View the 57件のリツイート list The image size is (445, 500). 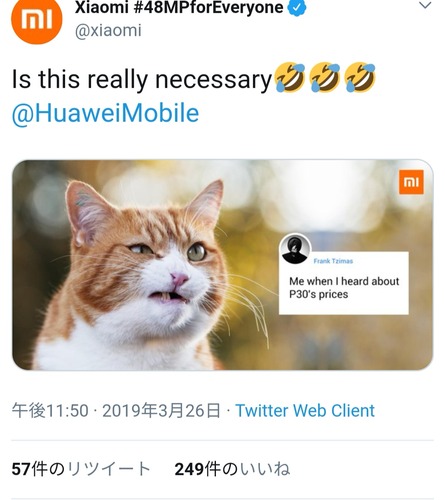pyautogui.click(x=81, y=469)
